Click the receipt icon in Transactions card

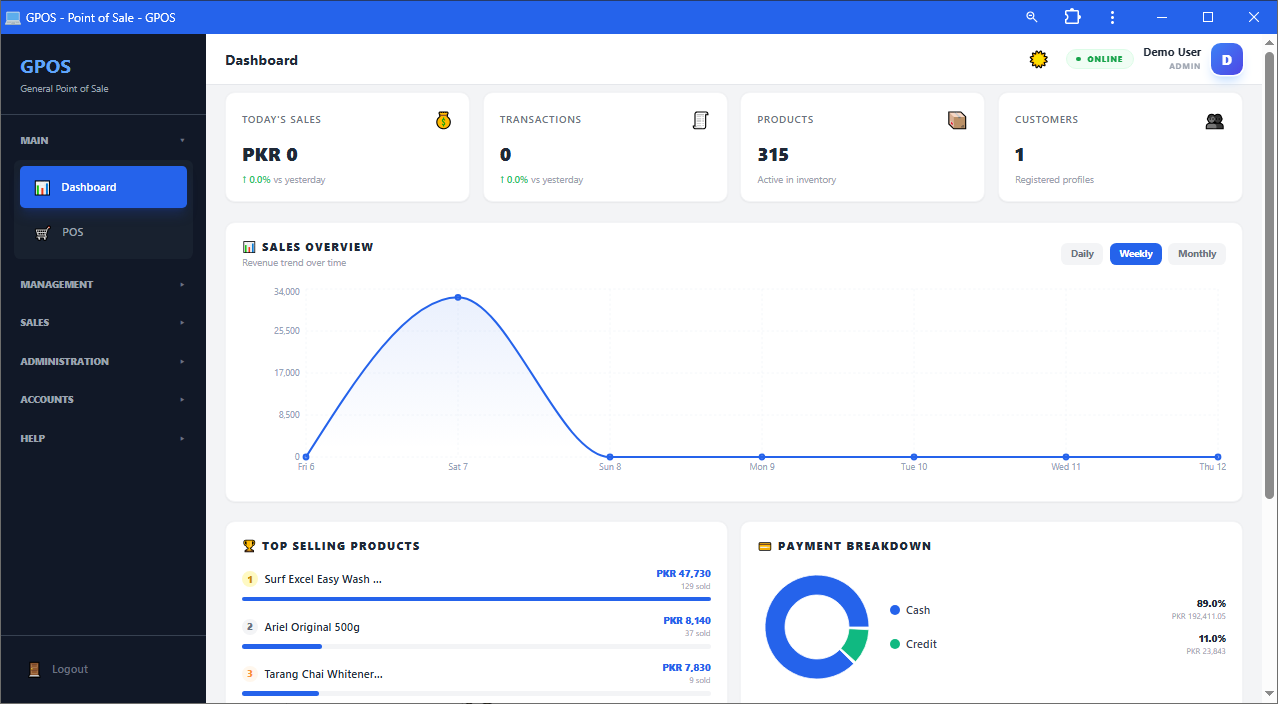700,120
